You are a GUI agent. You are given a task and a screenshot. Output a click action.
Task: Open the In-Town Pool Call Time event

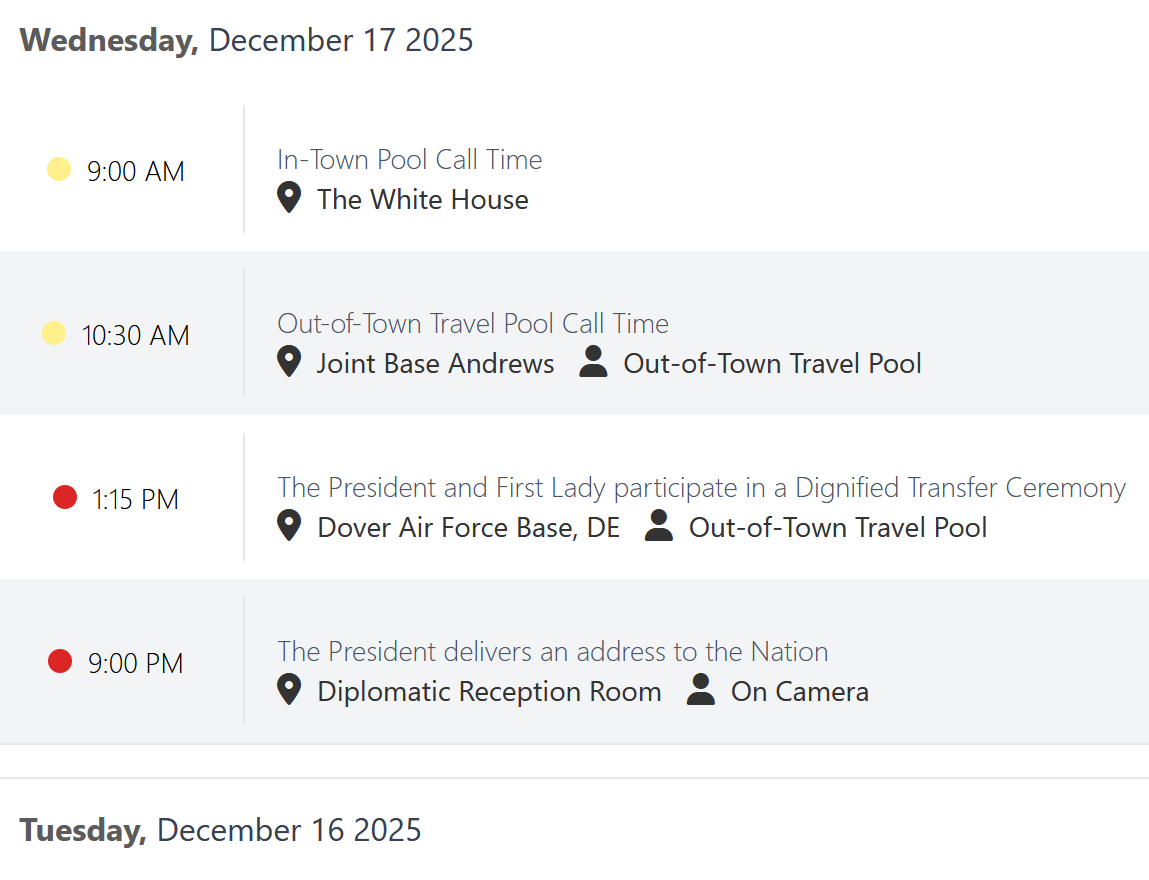point(409,160)
